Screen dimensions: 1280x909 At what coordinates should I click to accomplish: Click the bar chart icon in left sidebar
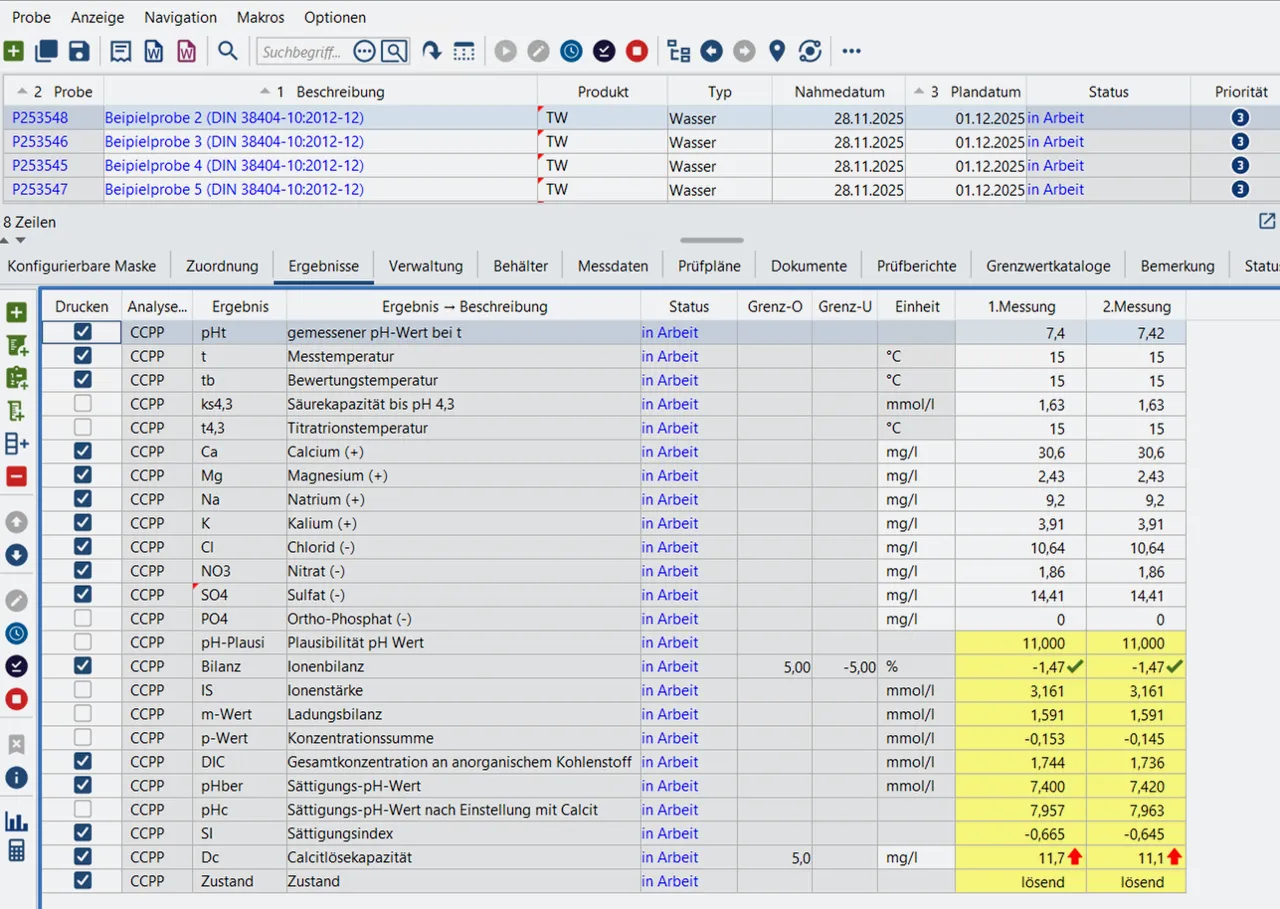coord(16,821)
